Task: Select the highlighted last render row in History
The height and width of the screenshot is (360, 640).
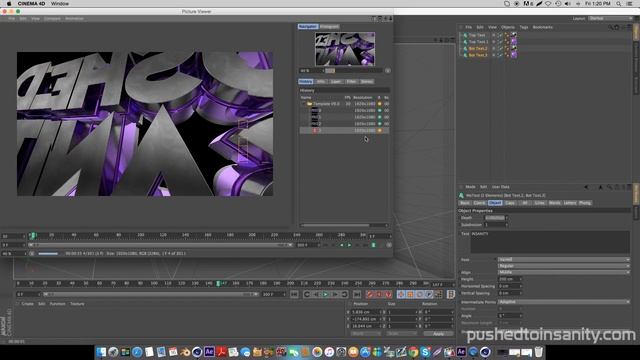Action: click(x=344, y=130)
